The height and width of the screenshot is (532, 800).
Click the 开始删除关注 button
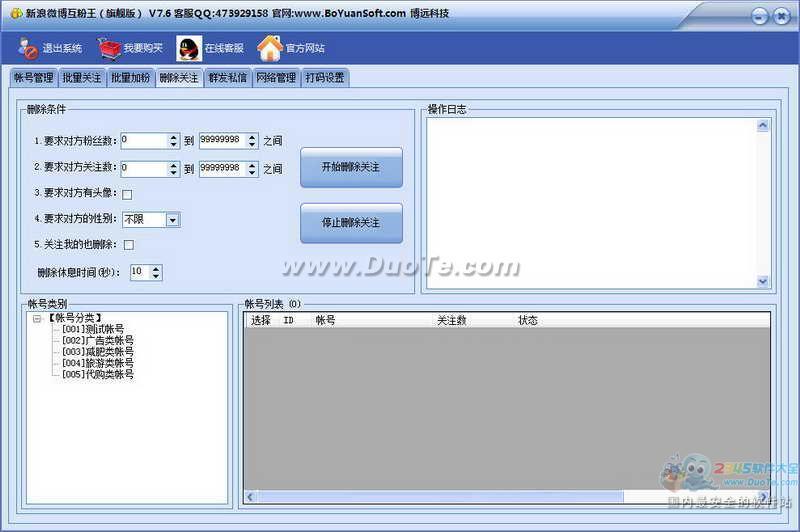(351, 167)
